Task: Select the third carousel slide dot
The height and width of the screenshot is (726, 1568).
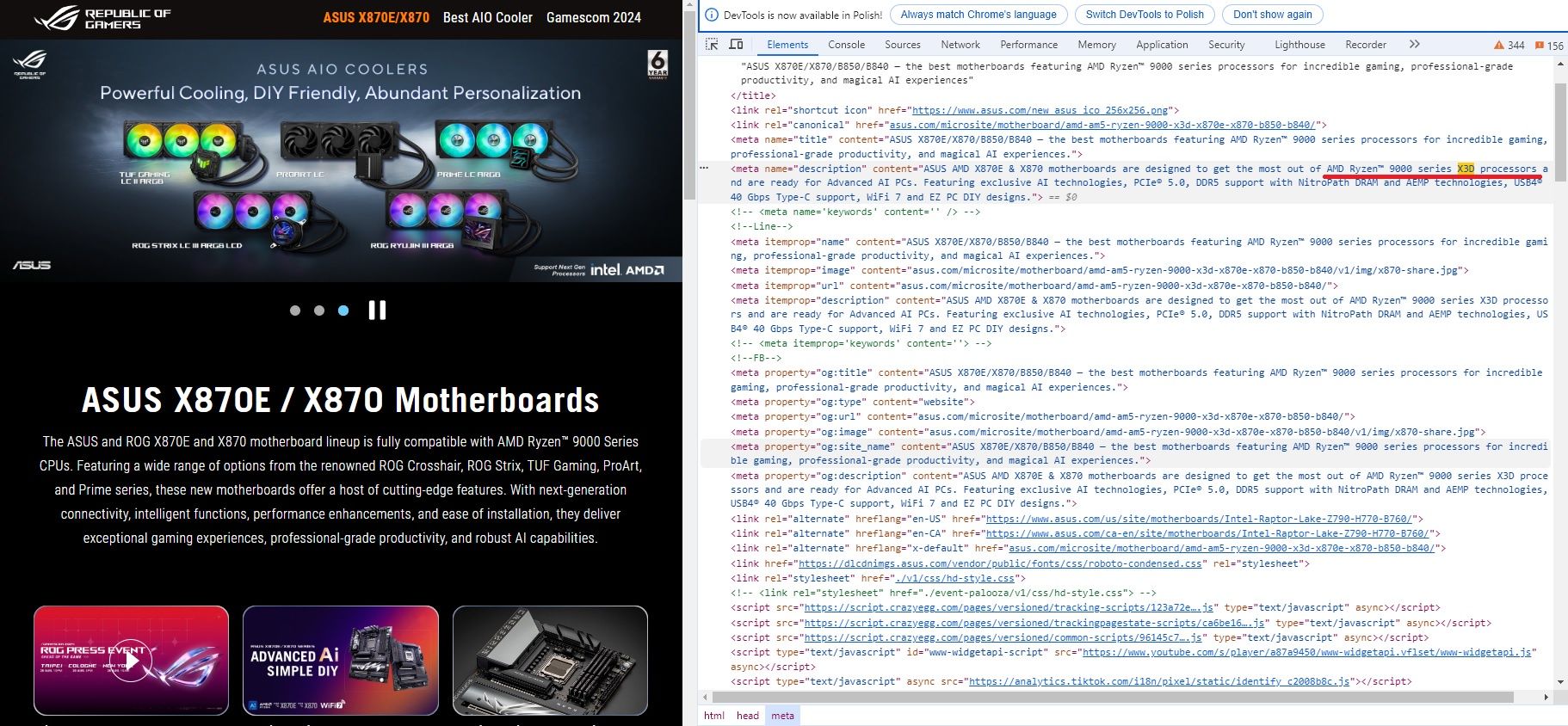Action: [x=343, y=311]
